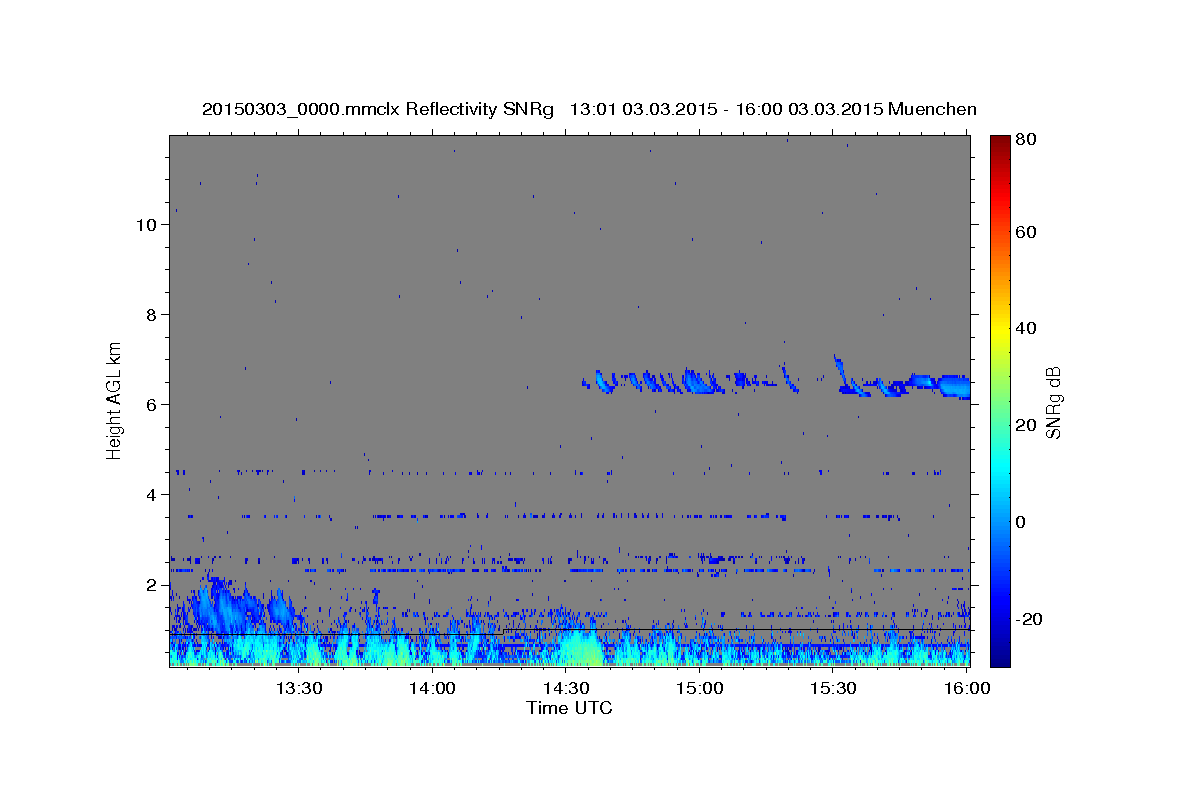Image resolution: width=1200 pixels, height=800 pixels.
Task: Click the green-yellow middle of colorbar
Action: (x=1000, y=378)
